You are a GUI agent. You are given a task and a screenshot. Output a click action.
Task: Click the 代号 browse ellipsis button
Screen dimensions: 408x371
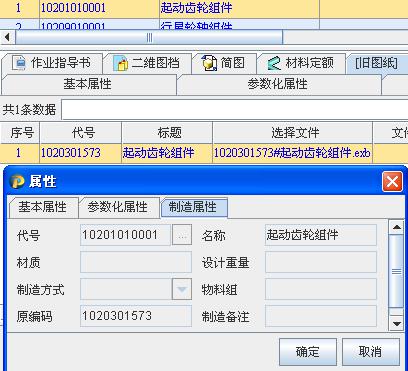(x=182, y=235)
